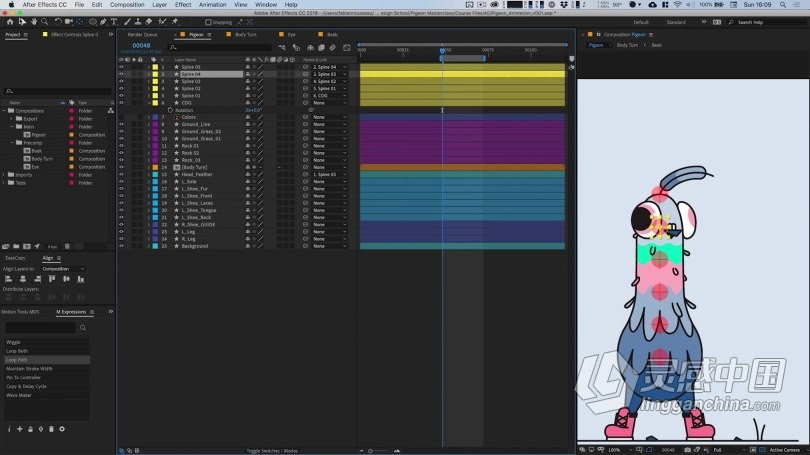Screen dimensions: 810x455
Task: Hide the Spine 03 layer
Action: point(121,81)
